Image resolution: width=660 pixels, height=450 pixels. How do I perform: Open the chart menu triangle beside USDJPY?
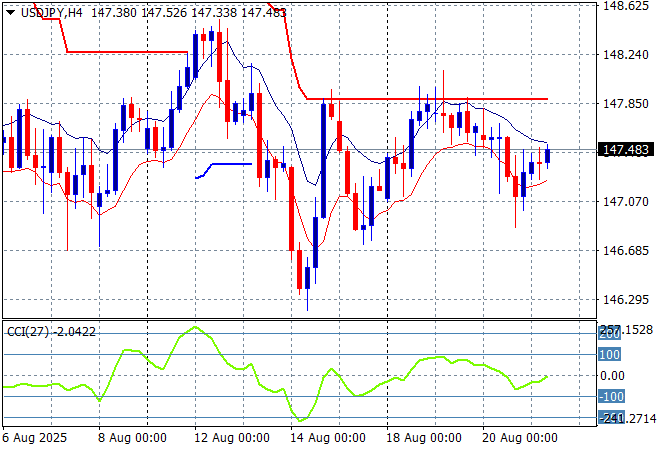pyautogui.click(x=11, y=13)
